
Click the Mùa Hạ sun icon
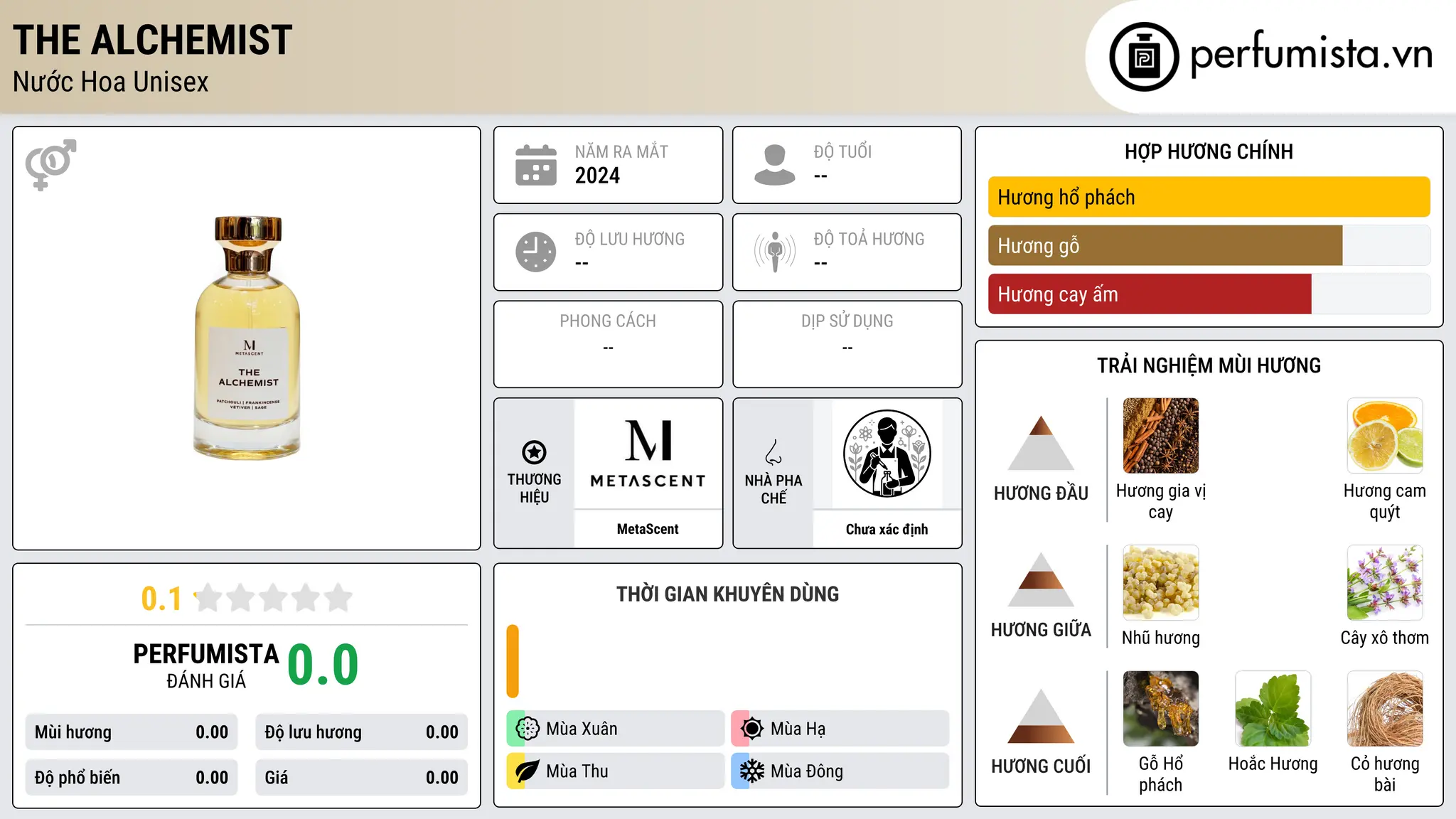tap(752, 729)
